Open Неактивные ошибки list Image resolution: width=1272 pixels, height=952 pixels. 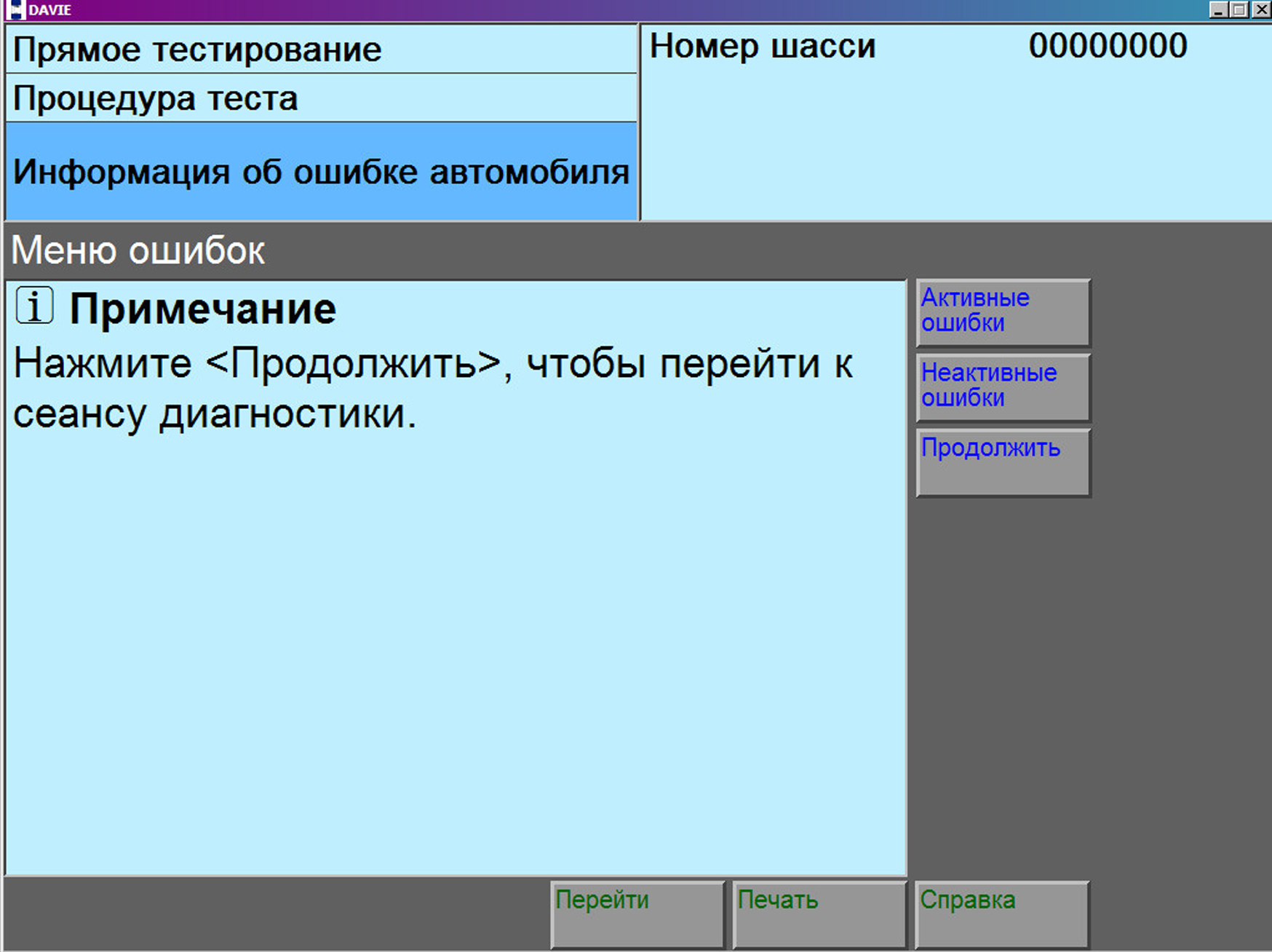(x=1003, y=387)
